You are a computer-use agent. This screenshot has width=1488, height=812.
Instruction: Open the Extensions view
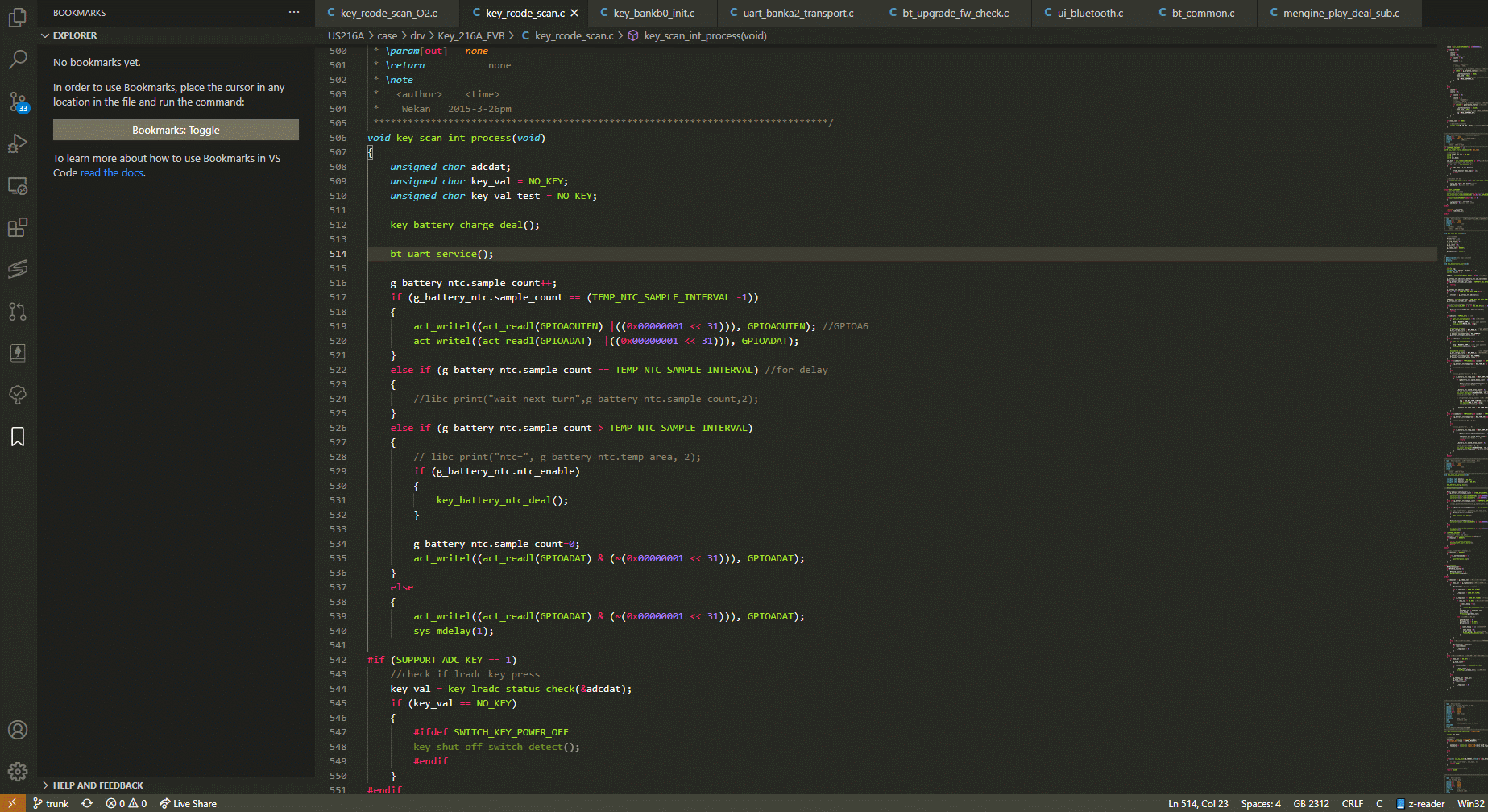point(18,228)
